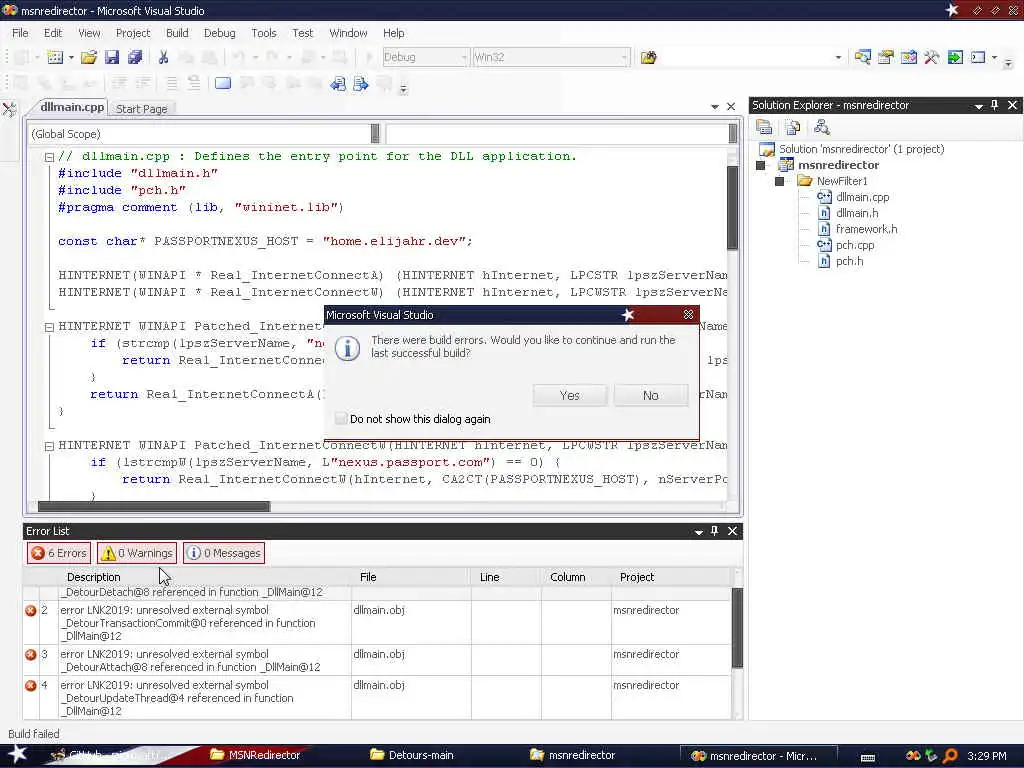Click View Class Diagram icon in Solution Explorer
The image size is (1024, 768).
[x=822, y=127]
